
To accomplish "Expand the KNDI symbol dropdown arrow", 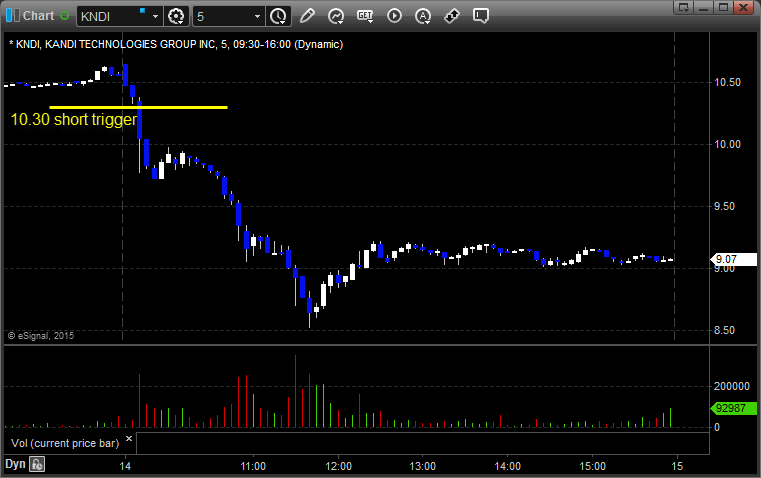I will [x=155, y=16].
